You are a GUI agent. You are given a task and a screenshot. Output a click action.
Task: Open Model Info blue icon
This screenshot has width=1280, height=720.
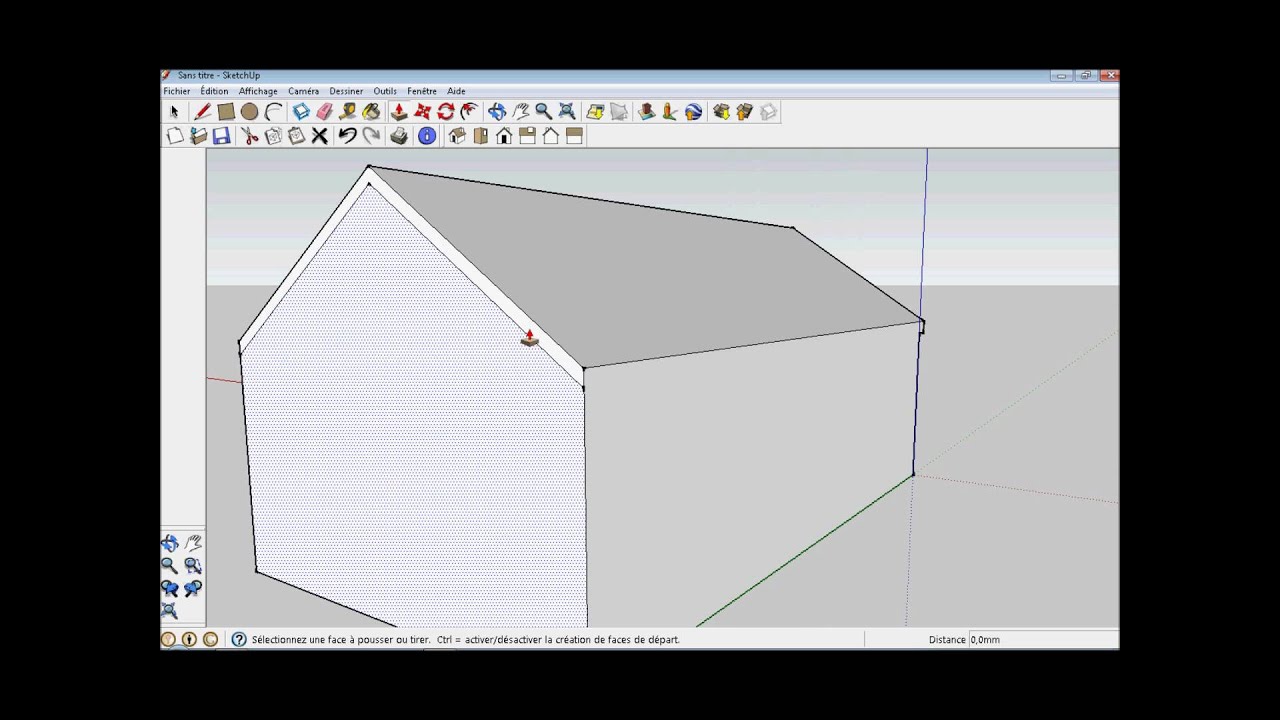coord(427,136)
